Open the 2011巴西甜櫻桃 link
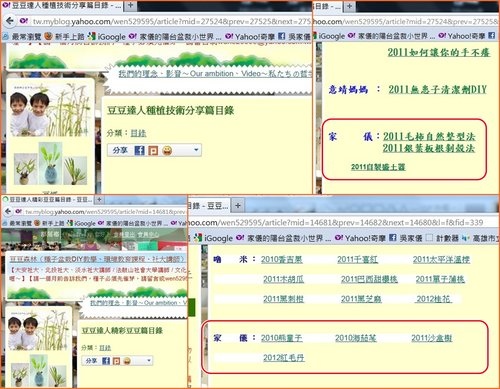 pos(369,279)
